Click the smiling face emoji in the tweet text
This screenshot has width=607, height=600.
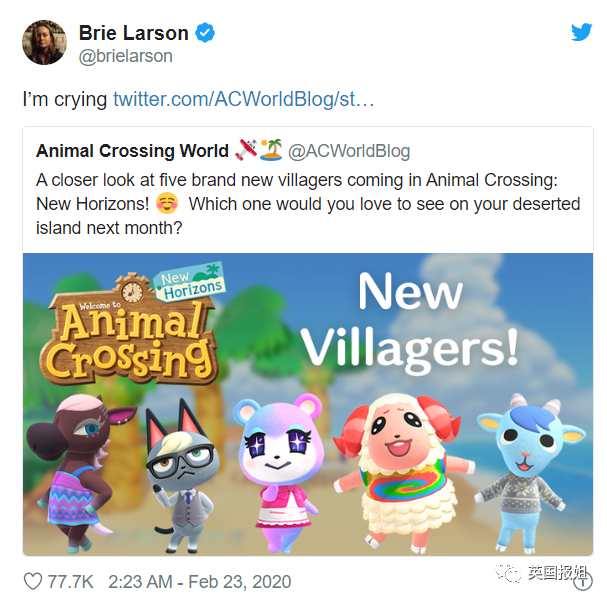[167, 204]
